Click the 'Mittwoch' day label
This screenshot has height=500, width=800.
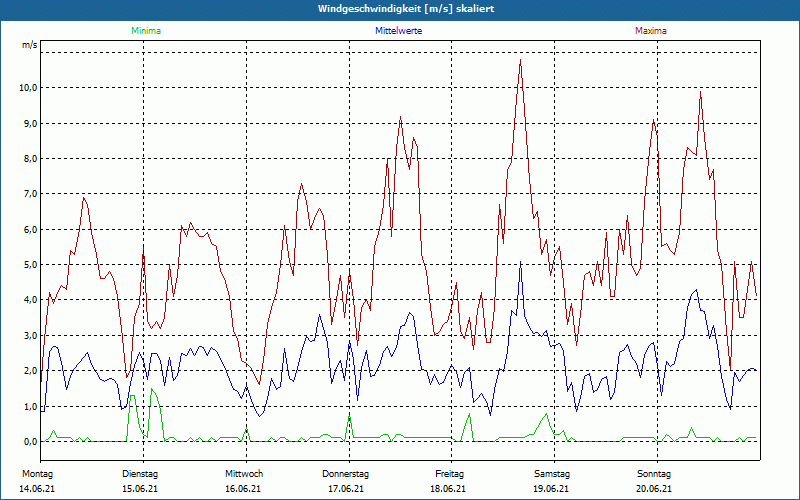[244, 474]
